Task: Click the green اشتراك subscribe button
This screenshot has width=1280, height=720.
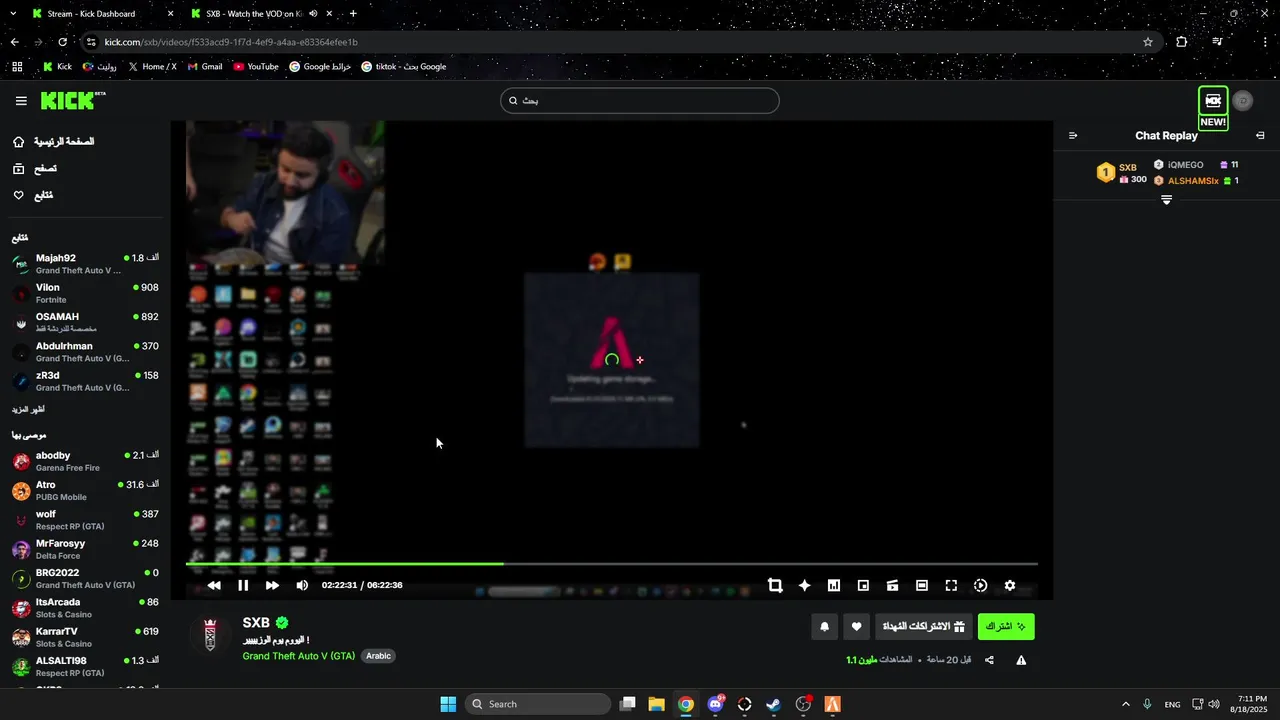Action: point(1006,627)
